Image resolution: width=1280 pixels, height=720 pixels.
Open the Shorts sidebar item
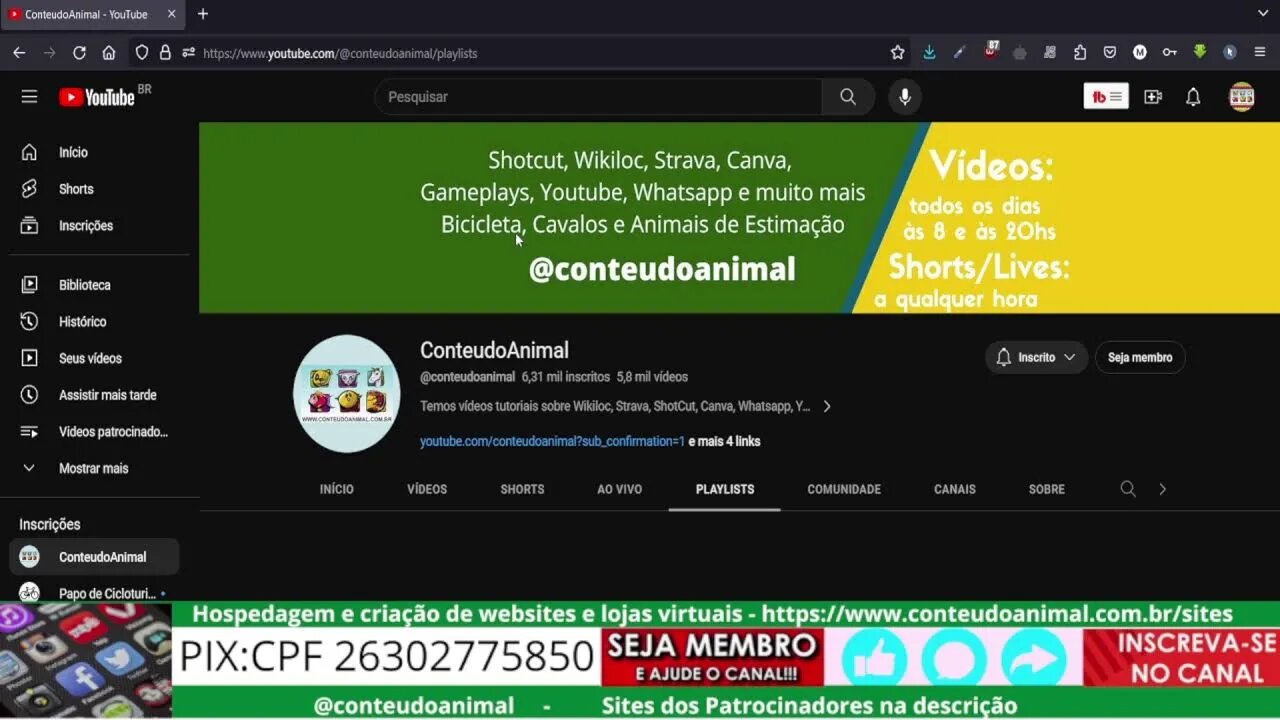click(99, 189)
